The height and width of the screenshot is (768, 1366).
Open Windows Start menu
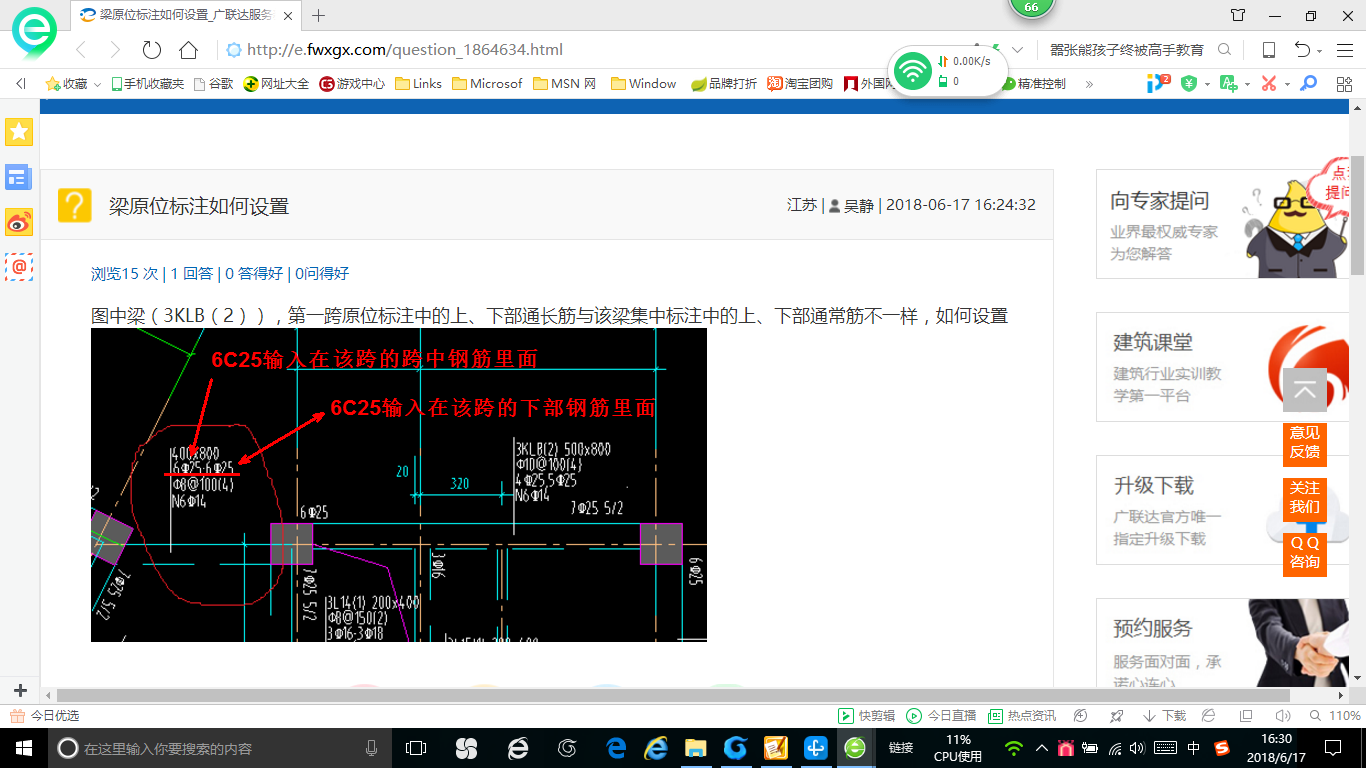(23, 748)
